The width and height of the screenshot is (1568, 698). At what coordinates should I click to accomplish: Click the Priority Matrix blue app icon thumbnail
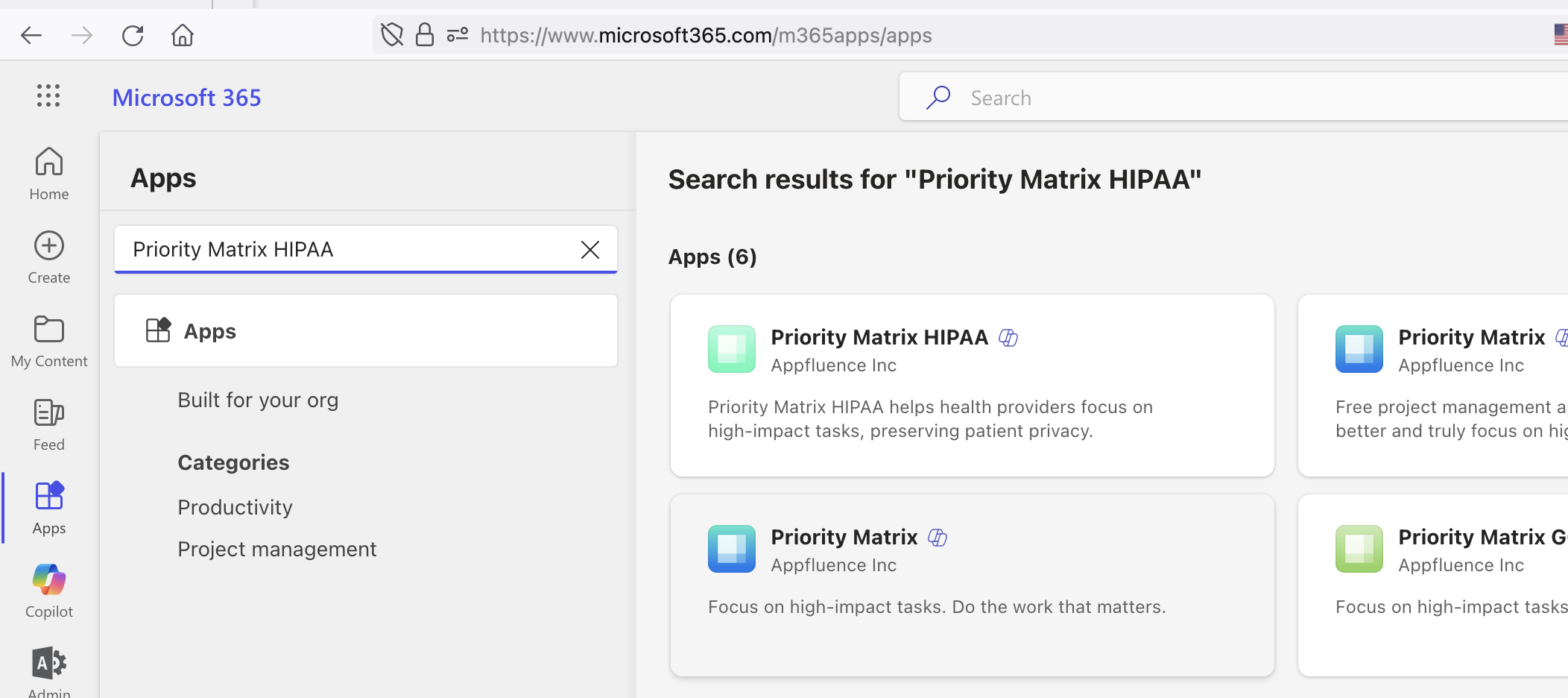(x=731, y=549)
